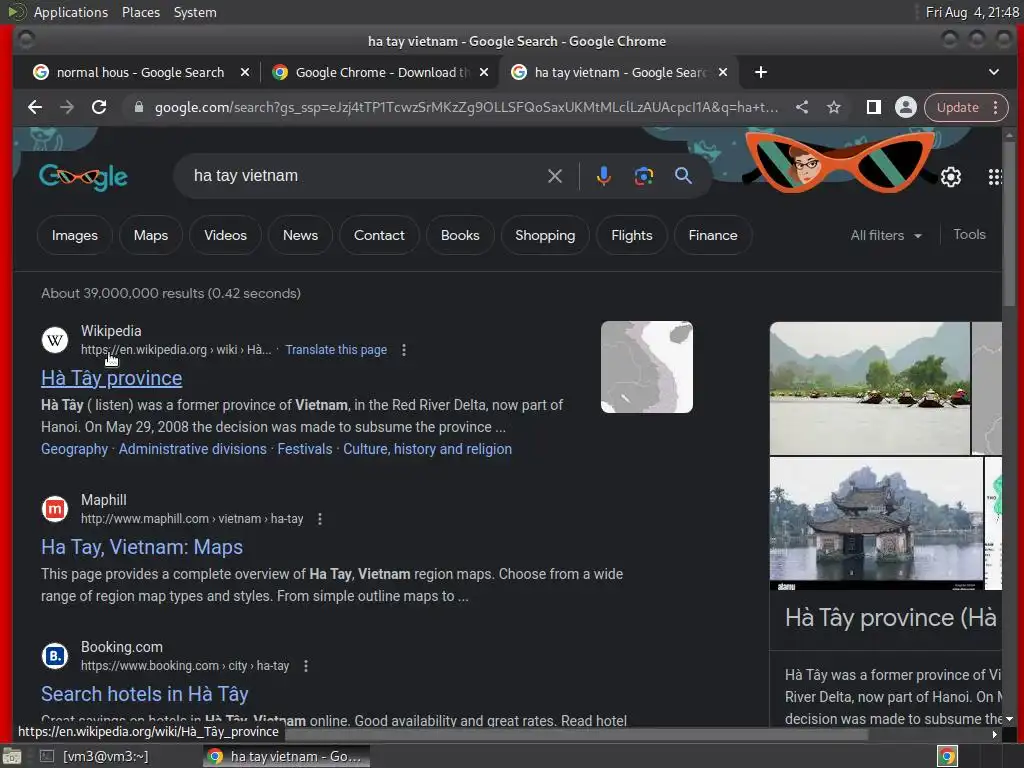Open Search hotels in Hà Tây result

pos(144,694)
